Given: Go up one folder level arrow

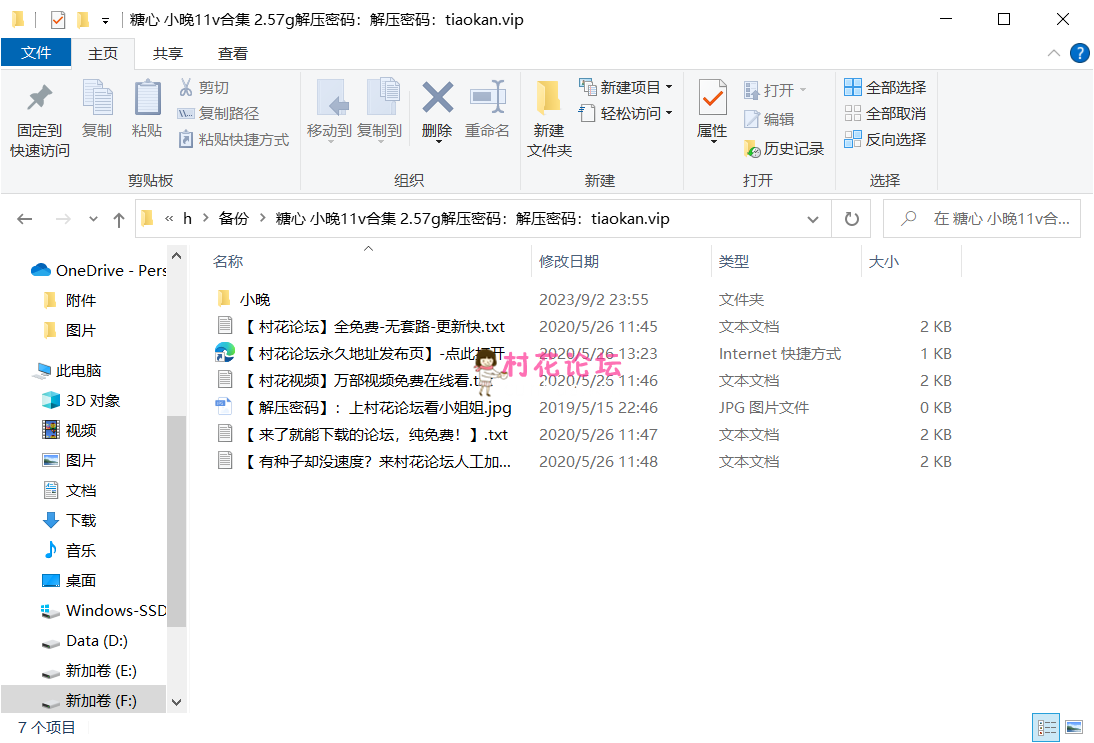Looking at the screenshot, I should pyautogui.click(x=119, y=219).
